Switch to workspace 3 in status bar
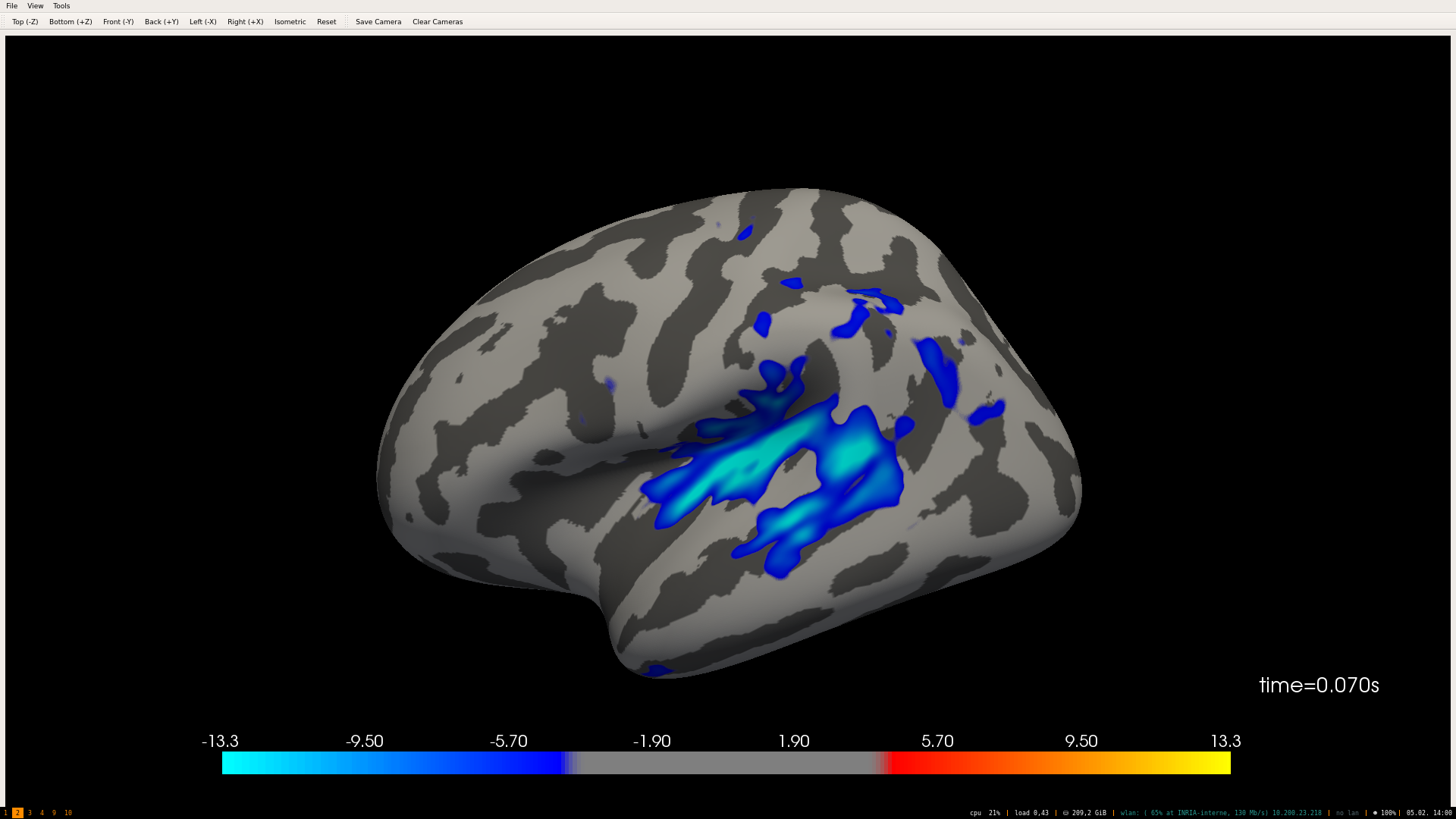1456x819 pixels. 30,813
